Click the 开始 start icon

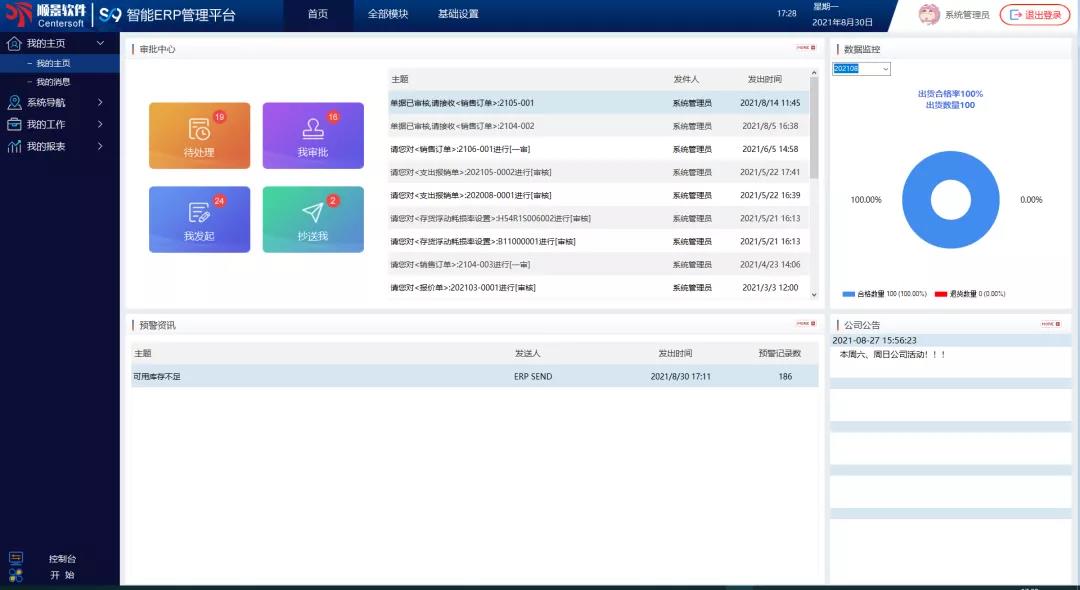(x=16, y=575)
